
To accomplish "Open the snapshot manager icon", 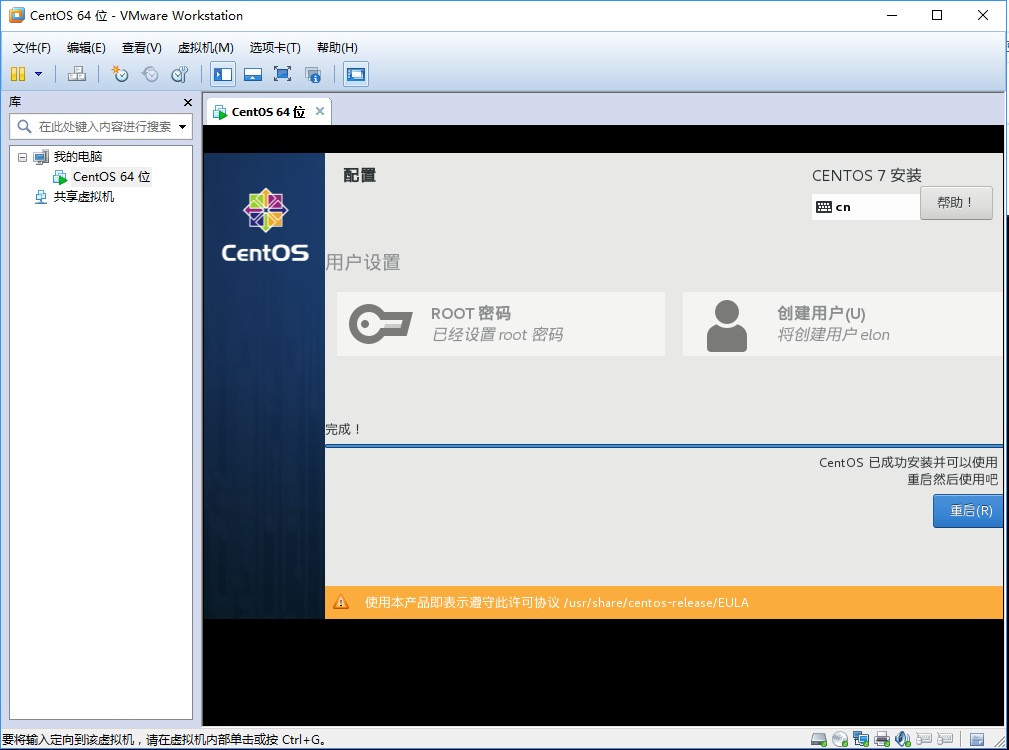I will [x=180, y=74].
